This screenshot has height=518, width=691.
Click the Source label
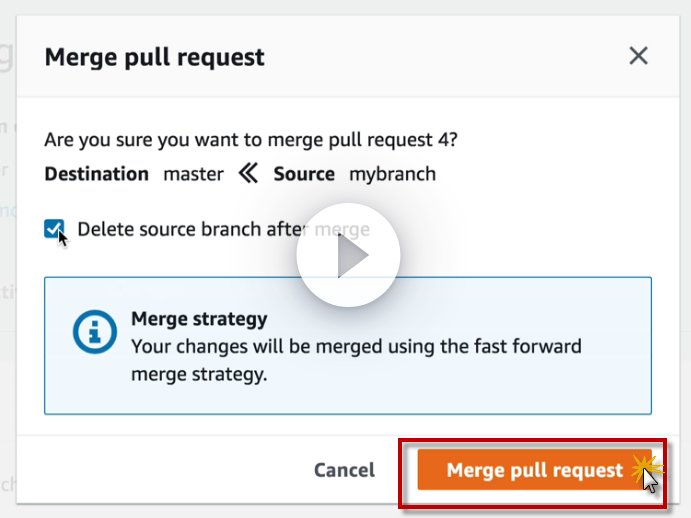click(304, 174)
